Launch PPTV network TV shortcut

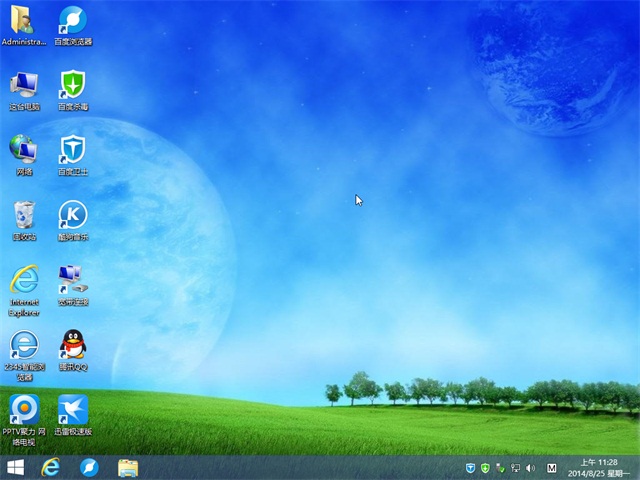point(24,410)
